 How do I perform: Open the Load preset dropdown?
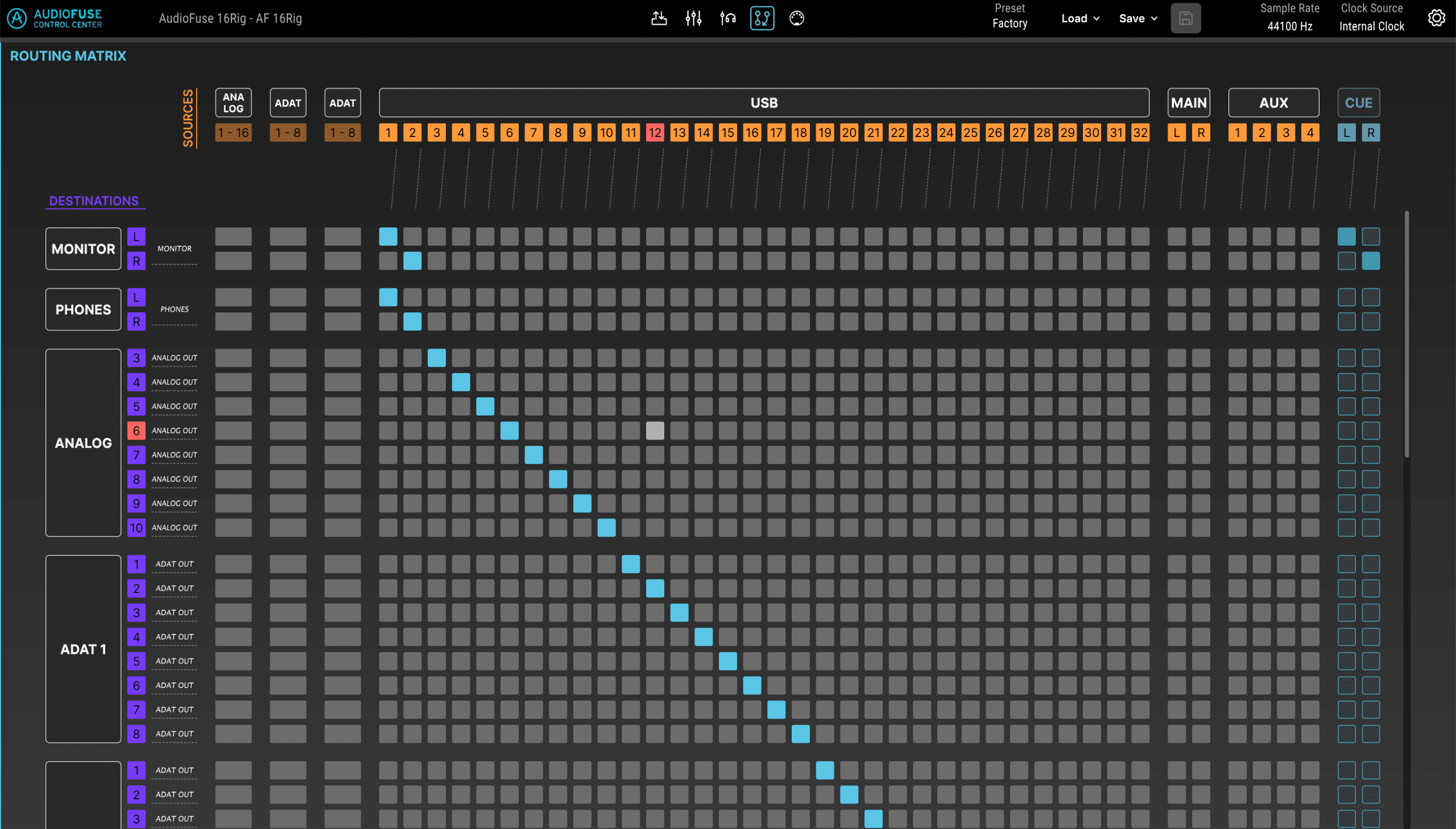[x=1080, y=18]
